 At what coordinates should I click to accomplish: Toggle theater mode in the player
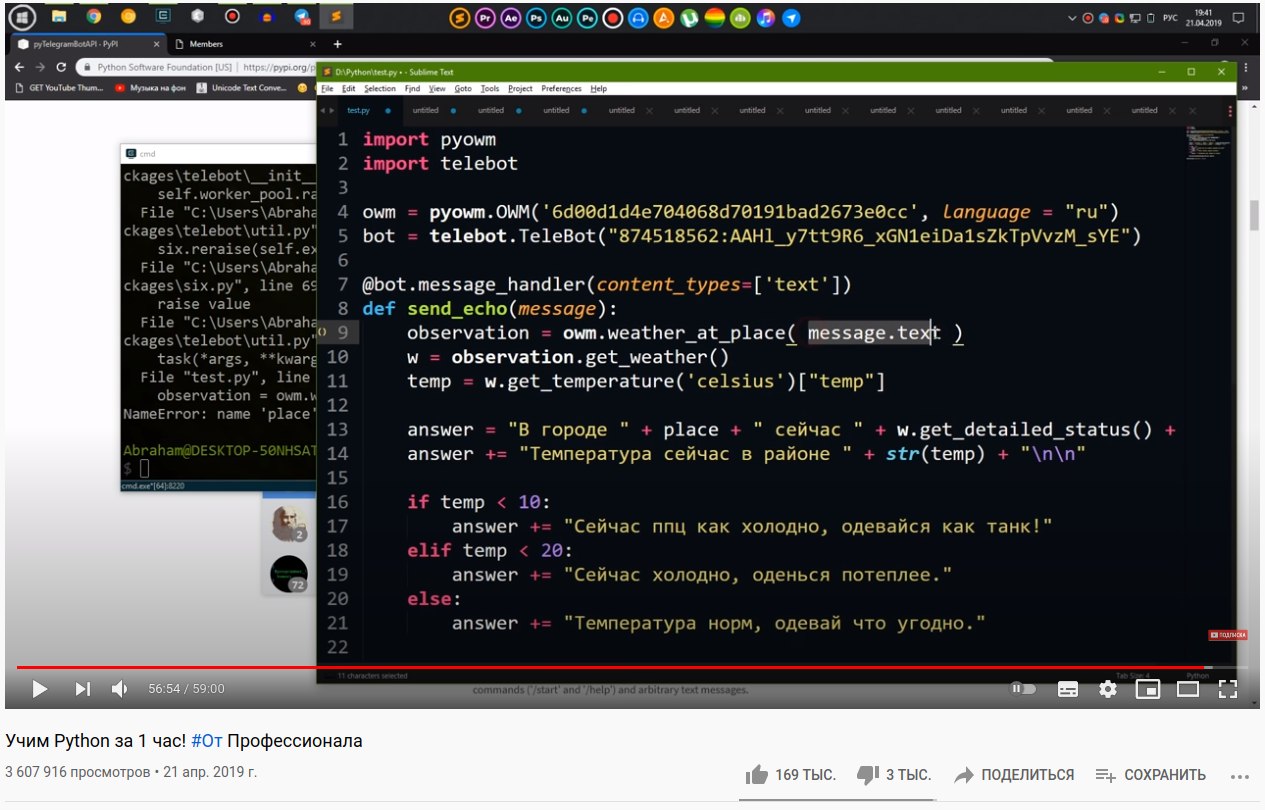click(1188, 689)
